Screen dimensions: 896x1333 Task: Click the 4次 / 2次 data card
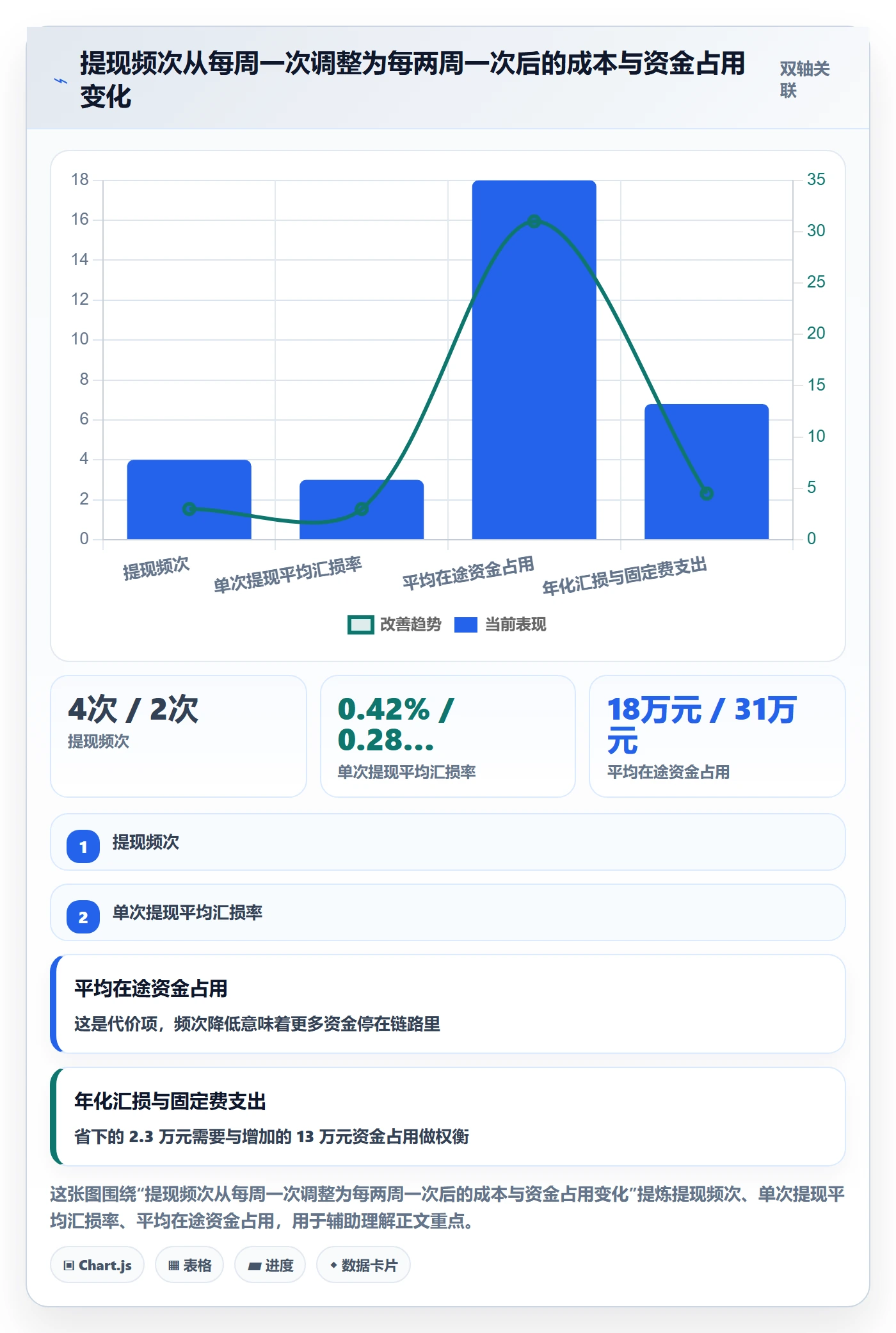coord(179,736)
